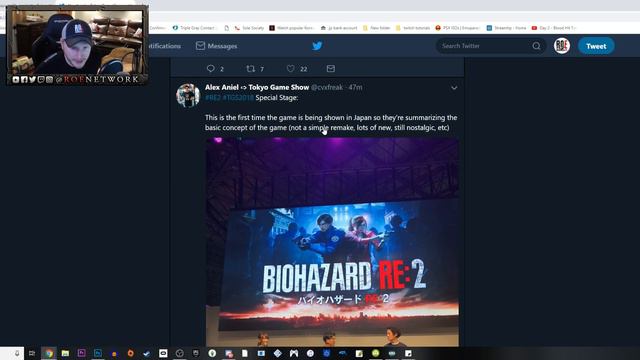Open Alex Aniel => Tokyo Game Show name link
This screenshot has width=640, height=360.
click(x=257, y=87)
